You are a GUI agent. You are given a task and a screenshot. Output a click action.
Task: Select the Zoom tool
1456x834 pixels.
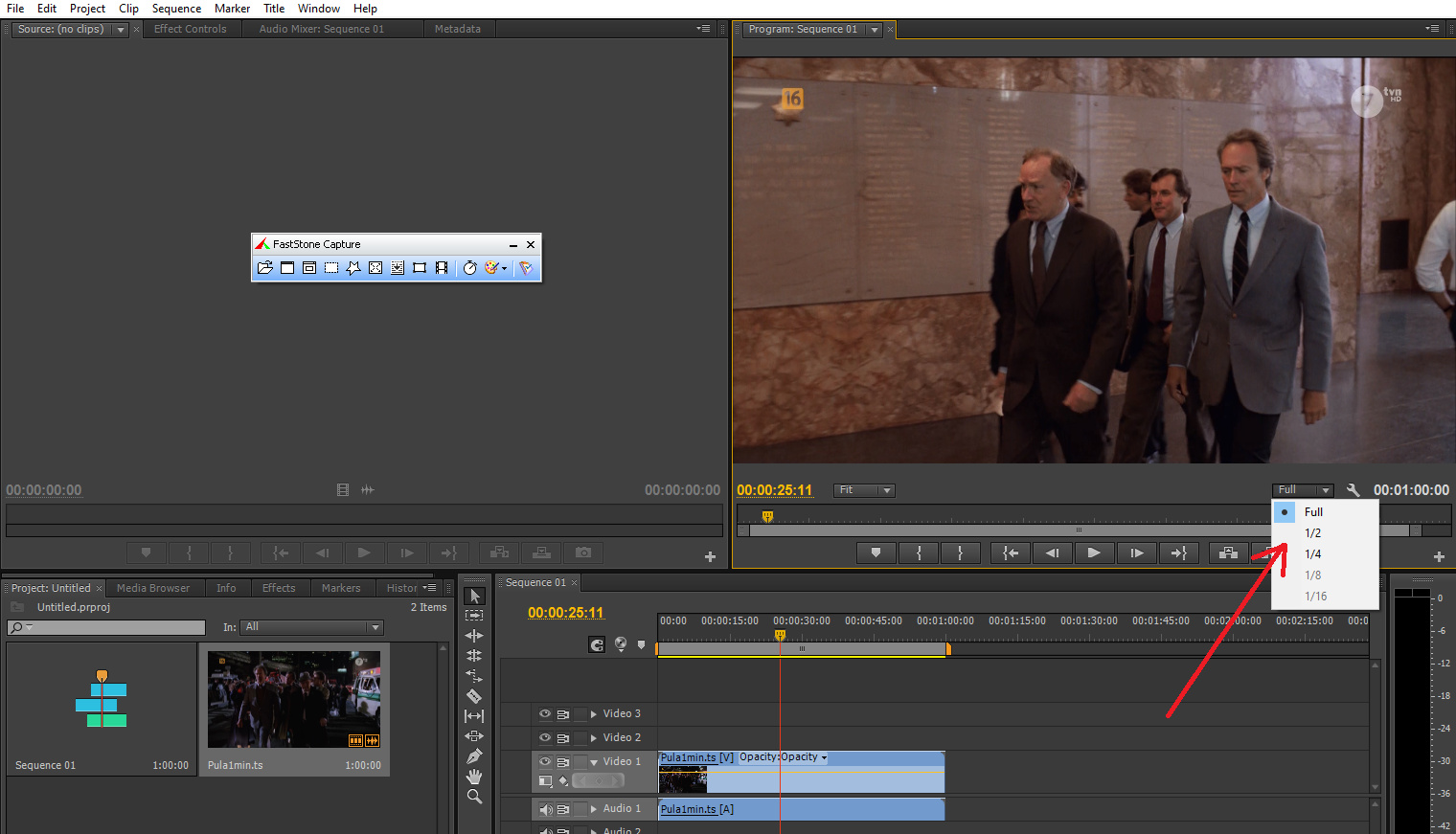474,797
